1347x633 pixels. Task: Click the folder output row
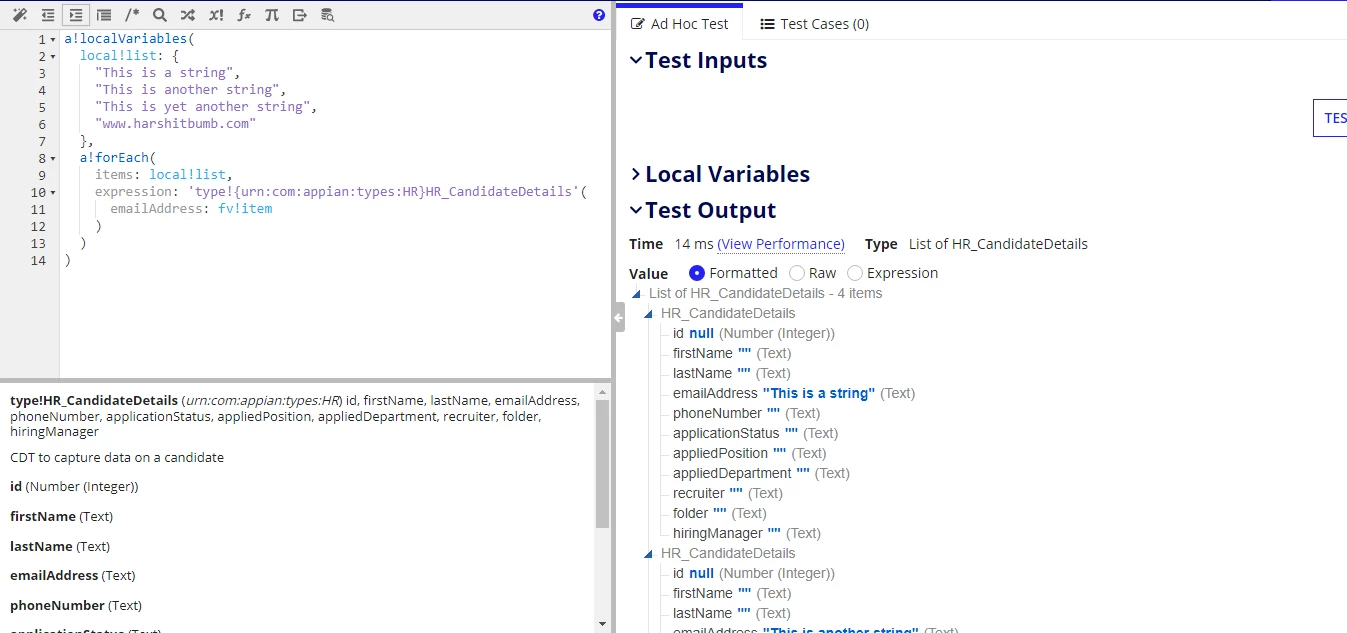tap(720, 513)
